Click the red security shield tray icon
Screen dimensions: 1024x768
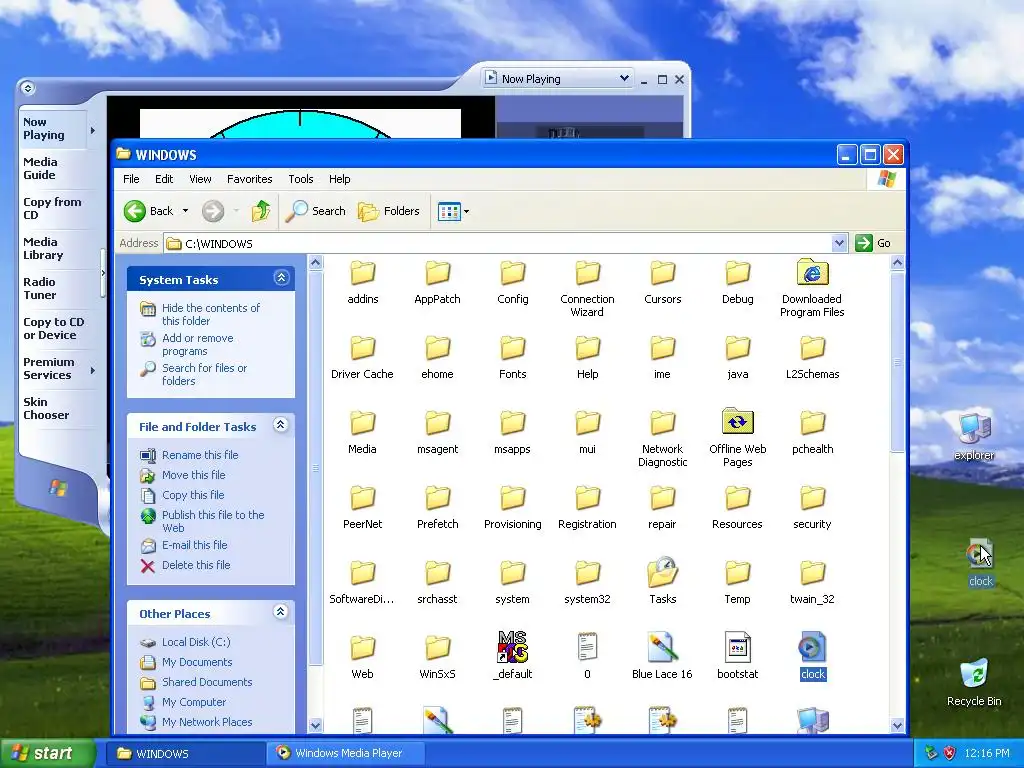point(949,753)
